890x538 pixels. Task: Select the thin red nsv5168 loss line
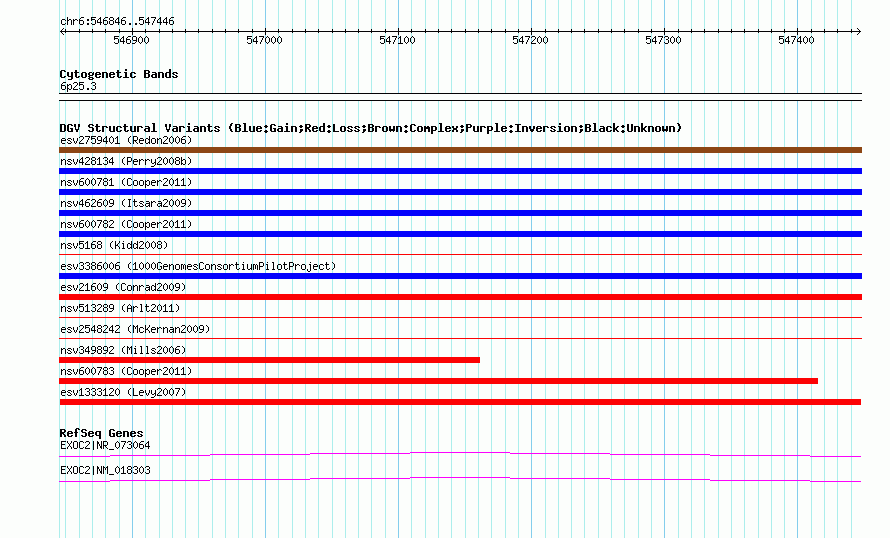(x=460, y=254)
